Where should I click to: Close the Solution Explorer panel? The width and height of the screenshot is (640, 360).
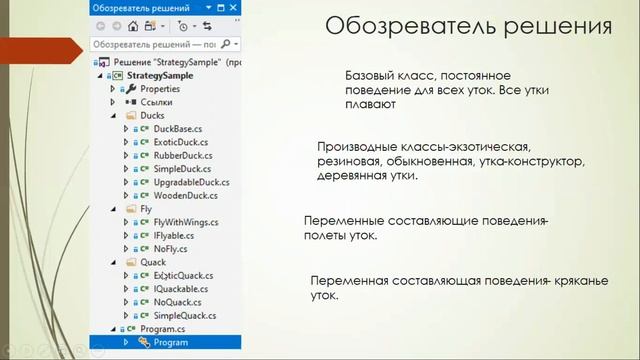(233, 8)
